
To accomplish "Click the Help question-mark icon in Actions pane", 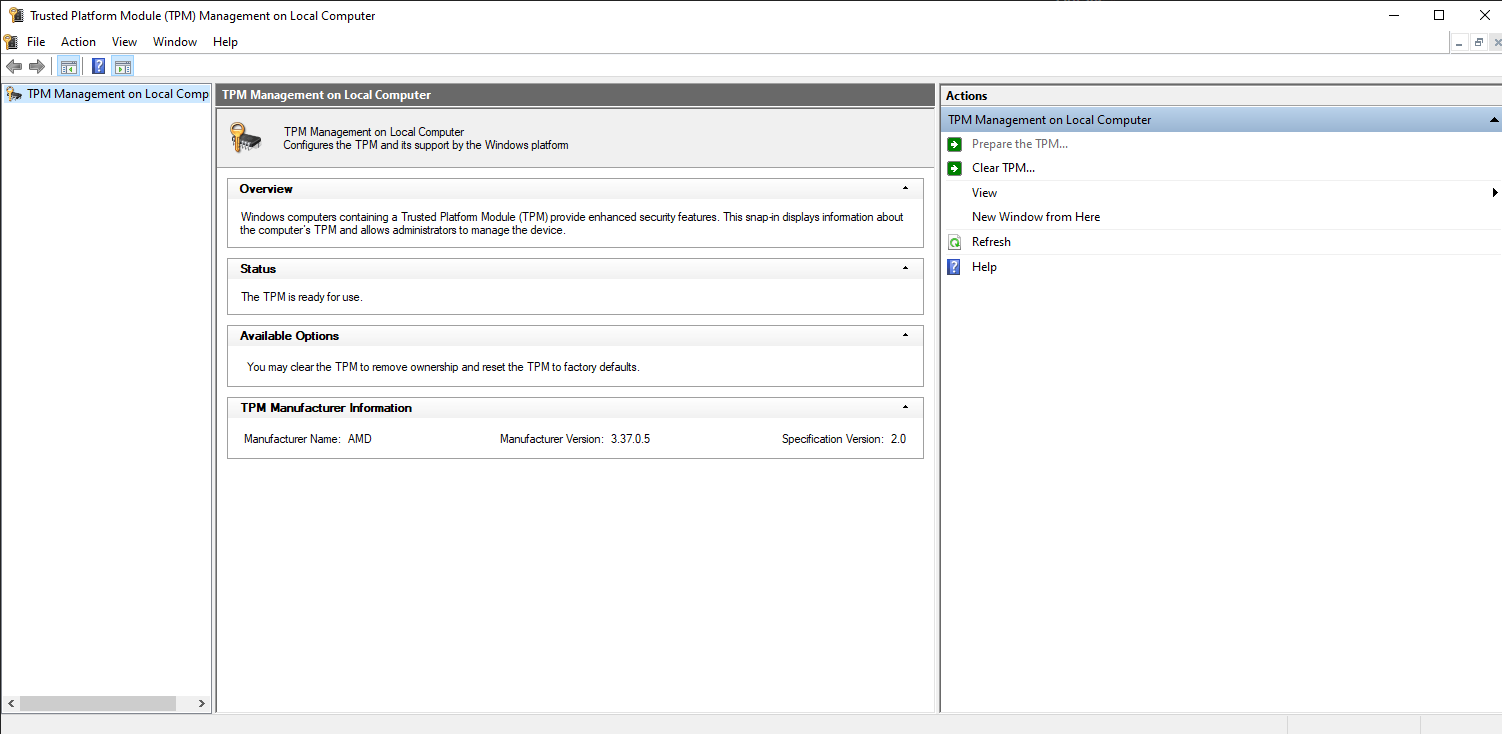I will click(x=954, y=267).
